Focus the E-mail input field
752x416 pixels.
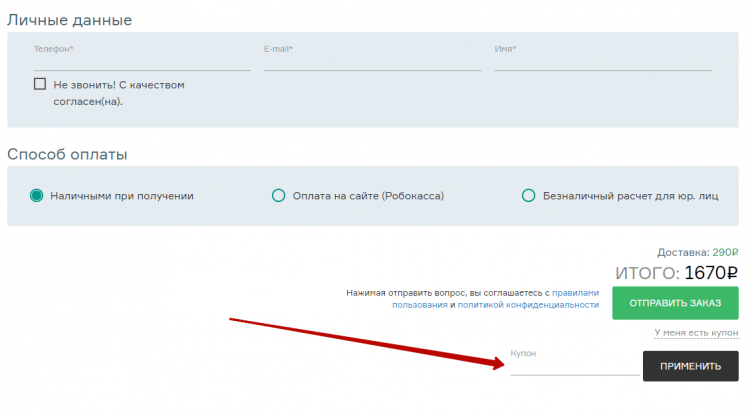[x=372, y=60]
